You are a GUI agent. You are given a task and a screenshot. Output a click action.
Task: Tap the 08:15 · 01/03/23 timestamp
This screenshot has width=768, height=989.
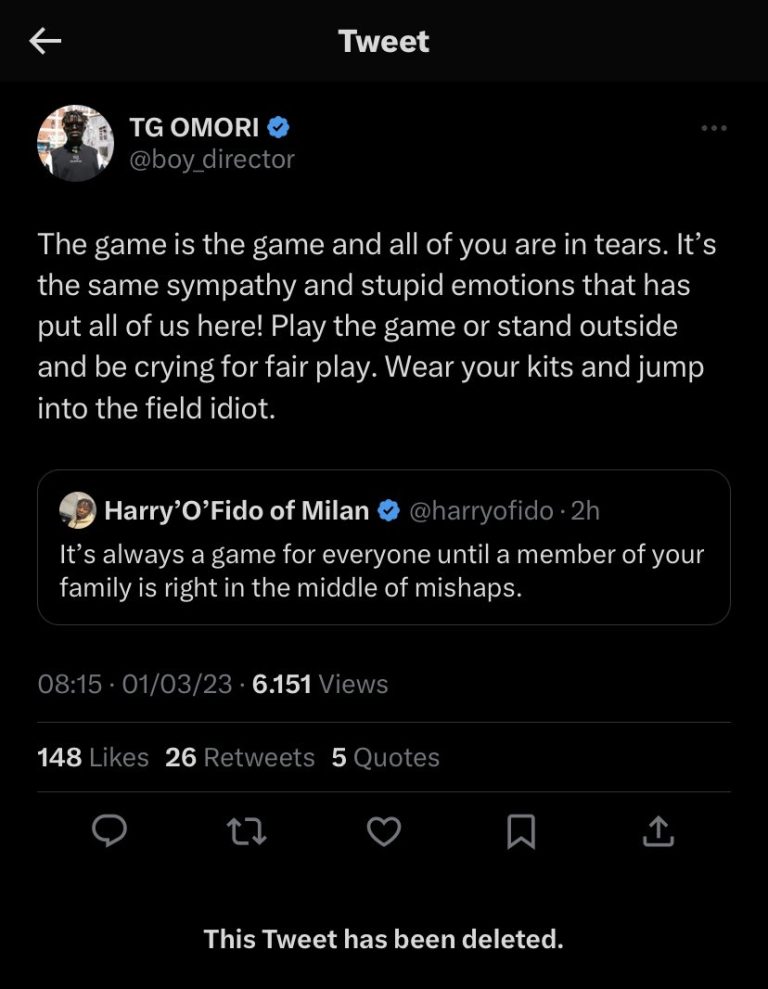(x=134, y=684)
